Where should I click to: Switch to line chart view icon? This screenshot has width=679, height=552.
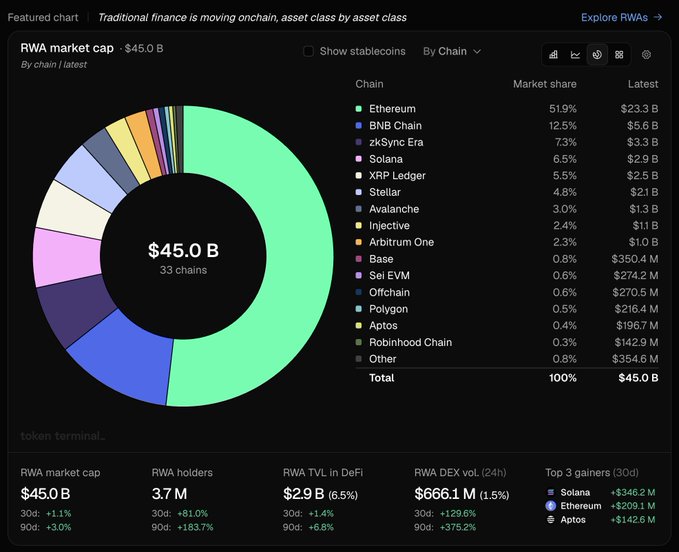click(x=575, y=55)
